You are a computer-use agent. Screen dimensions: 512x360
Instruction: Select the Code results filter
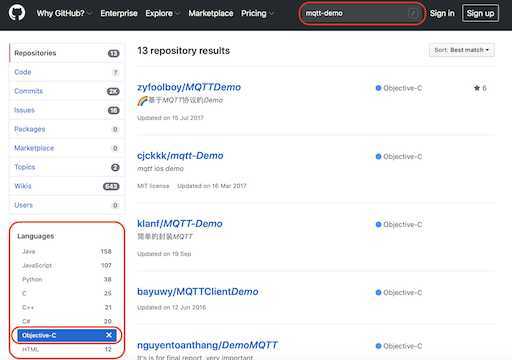click(x=67, y=72)
